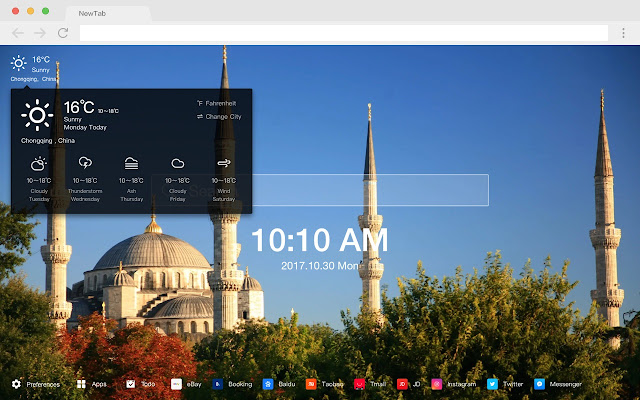This screenshot has width=640, height=400.
Task: Open the Preferences gear icon
Action: 16,384
